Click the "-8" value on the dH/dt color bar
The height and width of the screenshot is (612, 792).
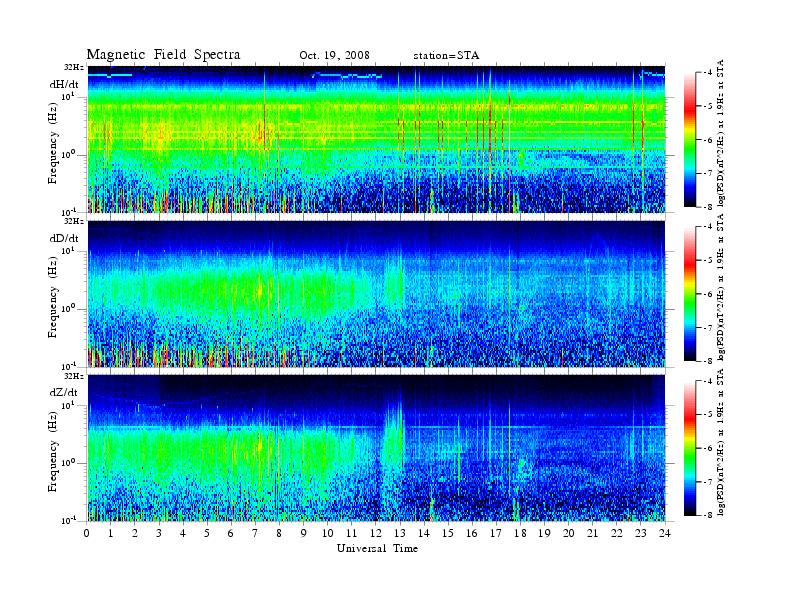[x=709, y=207]
